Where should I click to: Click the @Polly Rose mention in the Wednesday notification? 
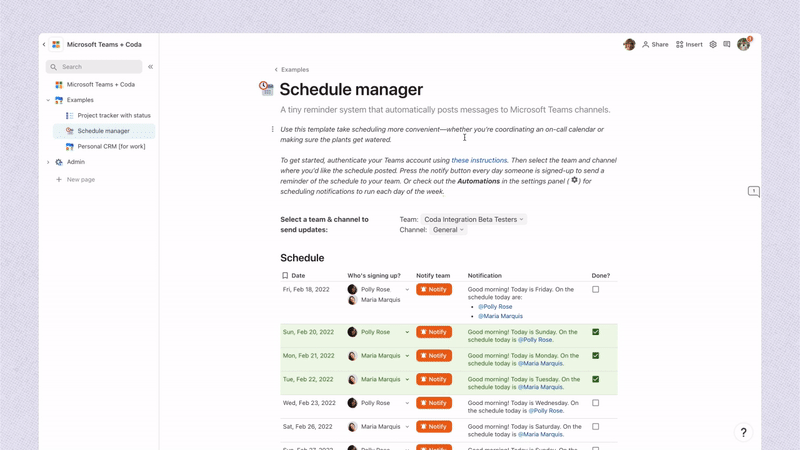(x=545, y=411)
